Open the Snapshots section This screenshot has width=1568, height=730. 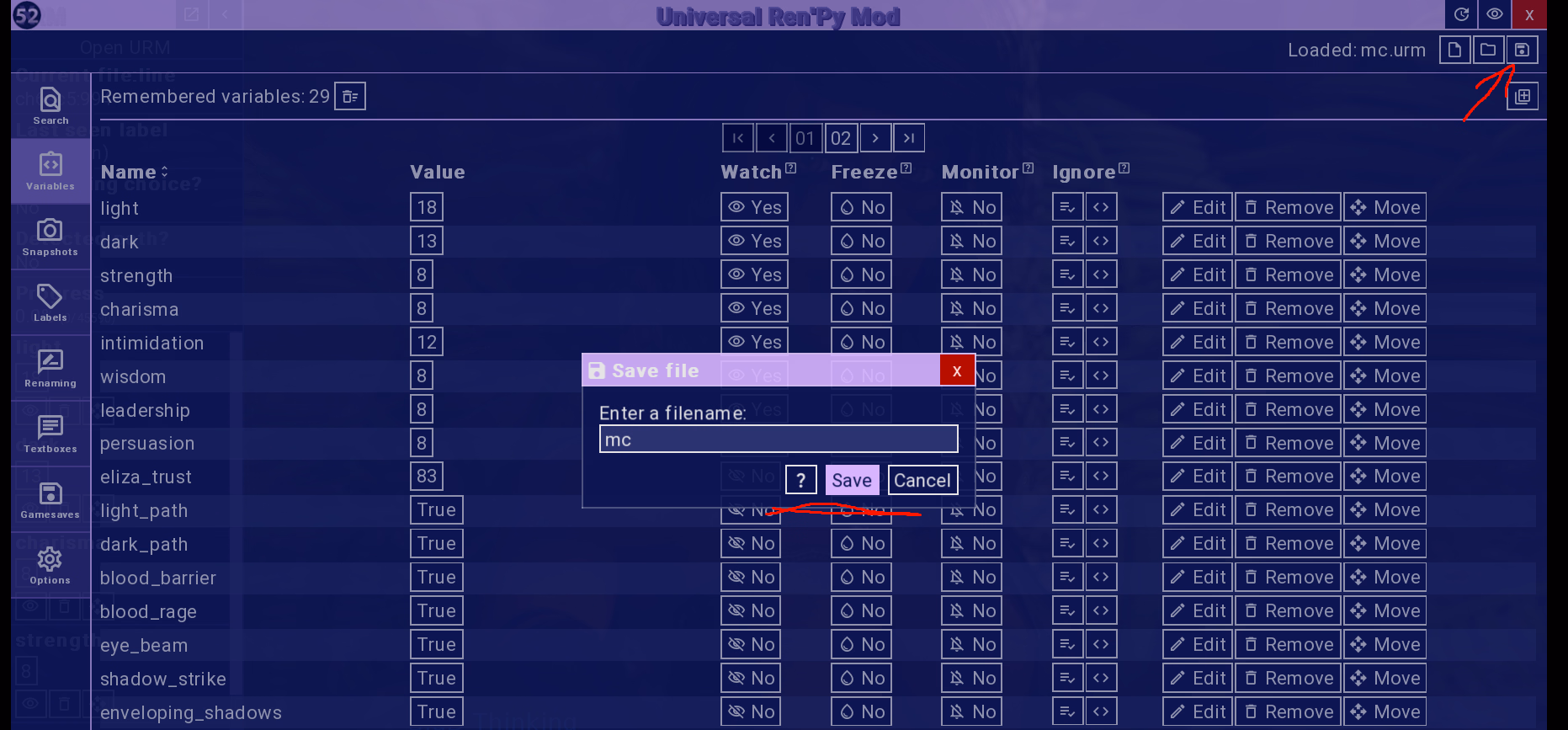pos(50,237)
